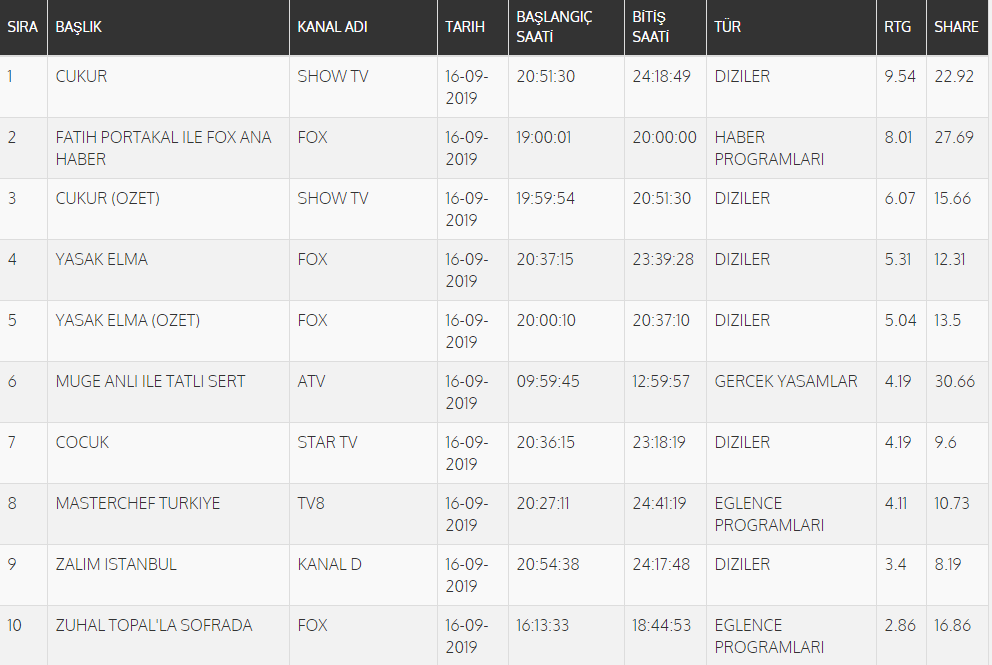Click the BAŞLIK column header
Screen dimensions: 992x665
click(x=79, y=27)
